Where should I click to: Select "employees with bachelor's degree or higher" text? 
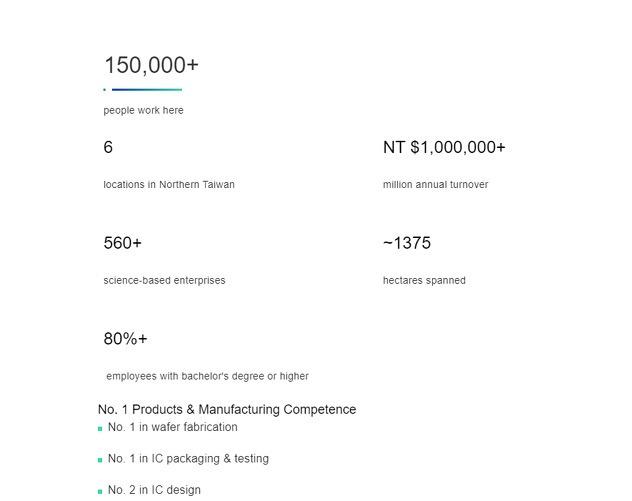pos(207,377)
